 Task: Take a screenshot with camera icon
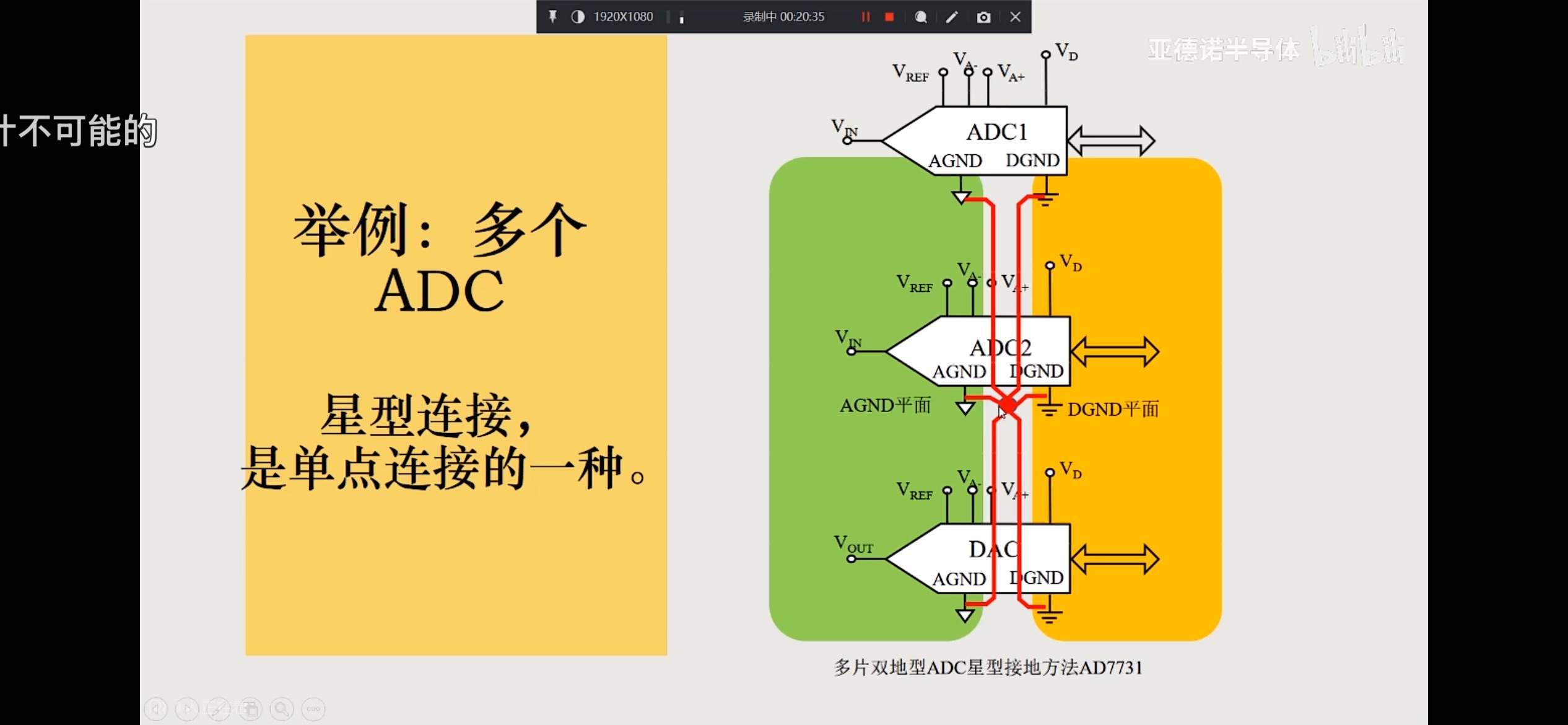pos(983,17)
